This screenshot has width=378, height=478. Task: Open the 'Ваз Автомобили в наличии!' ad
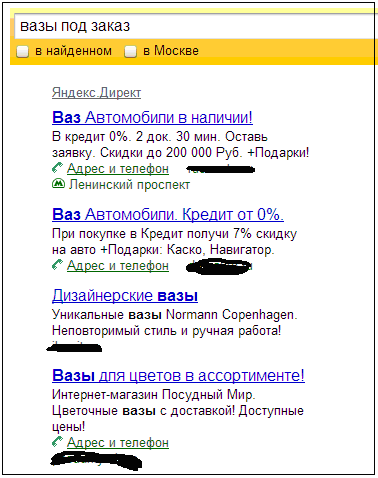click(x=152, y=117)
